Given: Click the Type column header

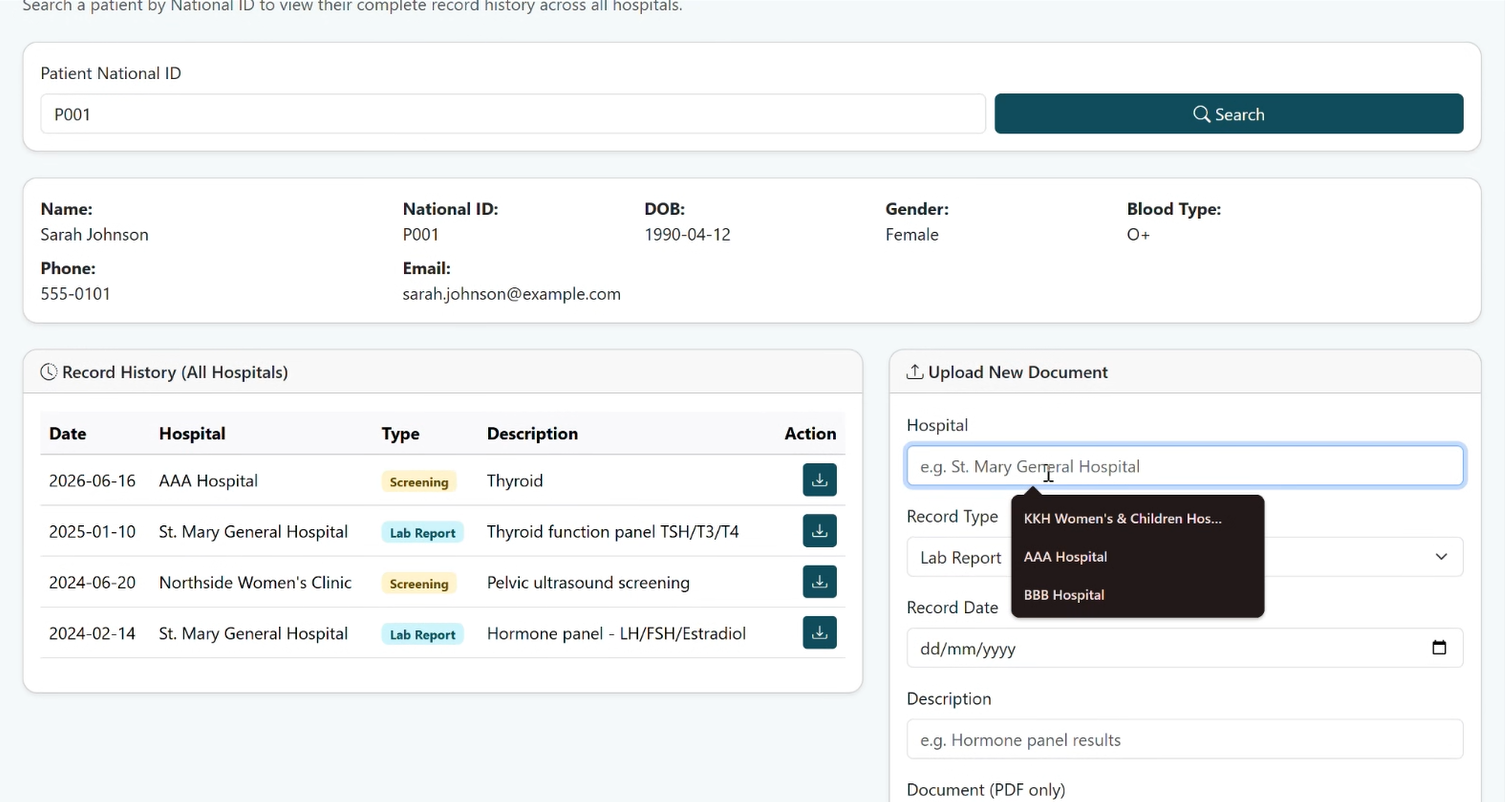Looking at the screenshot, I should point(400,434).
